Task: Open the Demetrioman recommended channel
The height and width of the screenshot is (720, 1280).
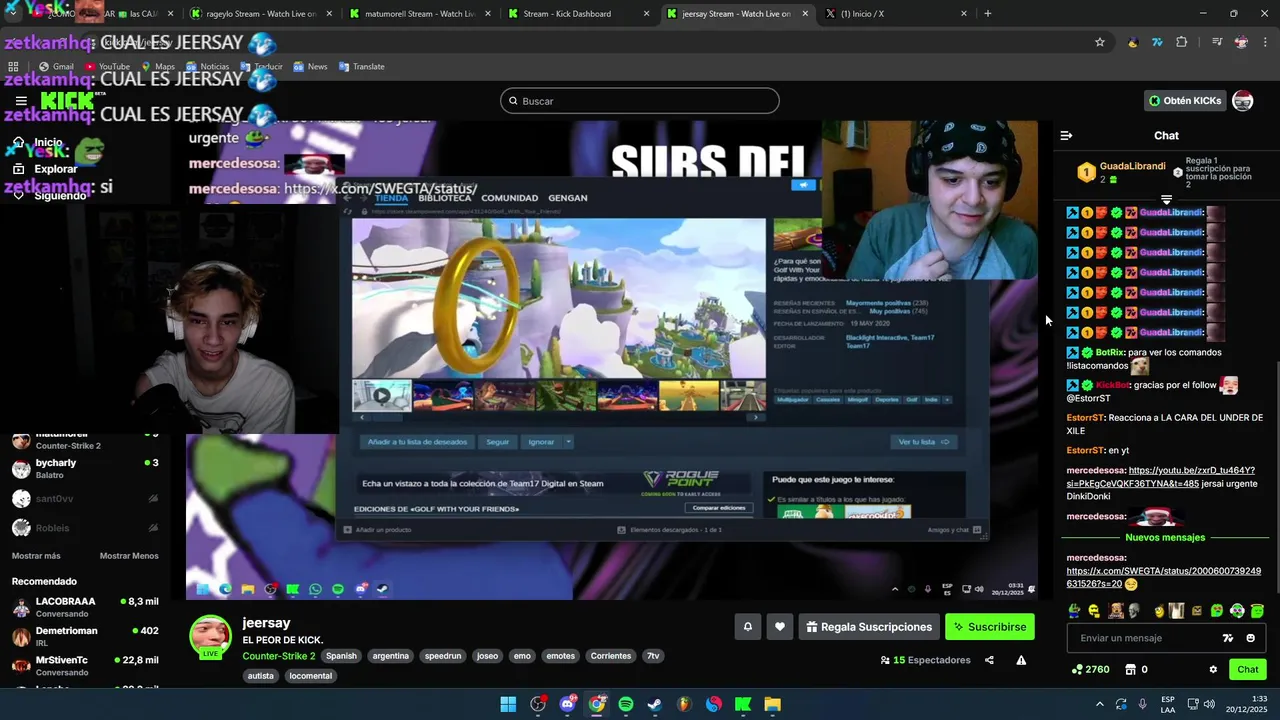Action: pos(85,637)
